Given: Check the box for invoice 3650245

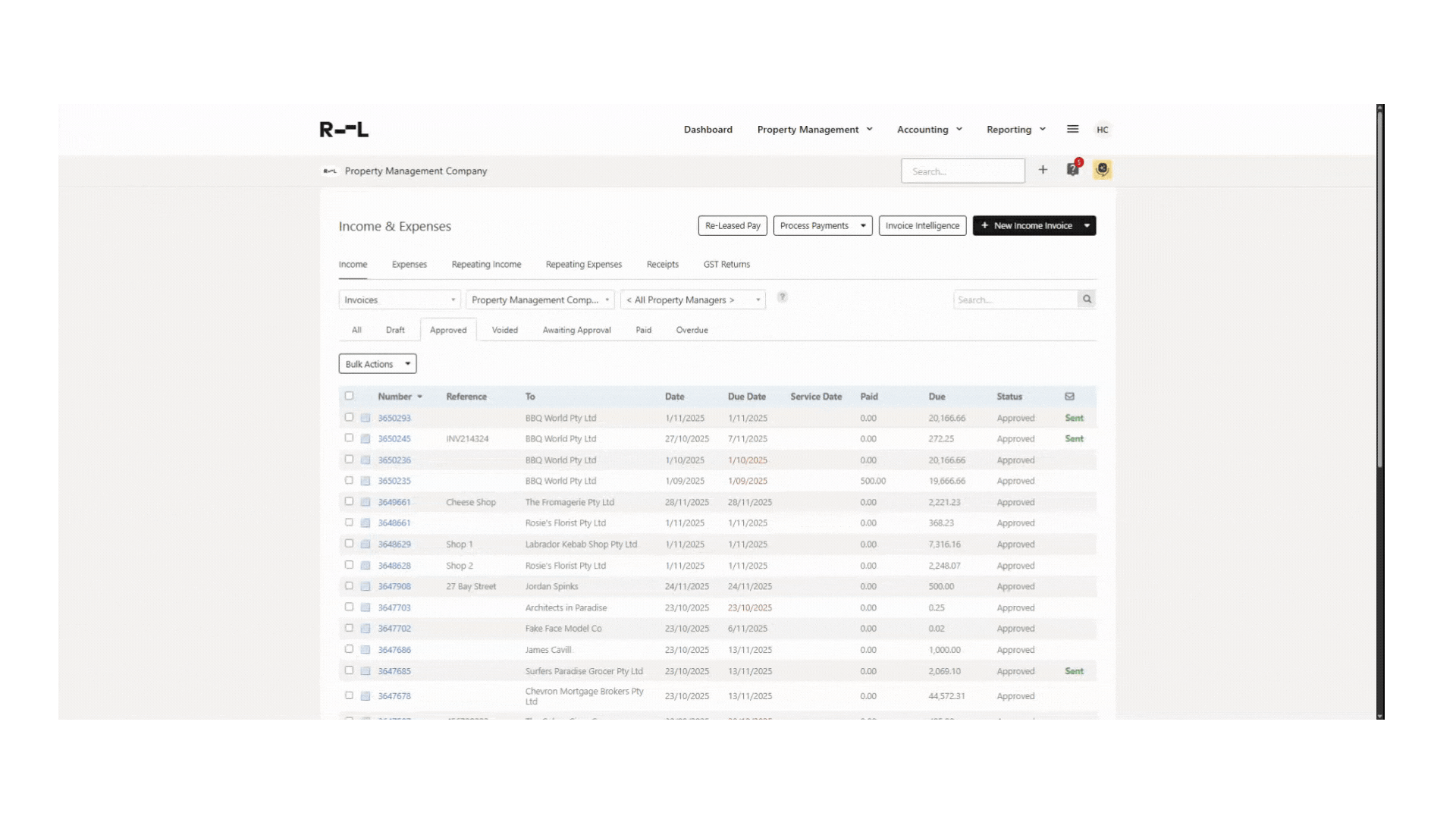Looking at the screenshot, I should pyautogui.click(x=349, y=438).
